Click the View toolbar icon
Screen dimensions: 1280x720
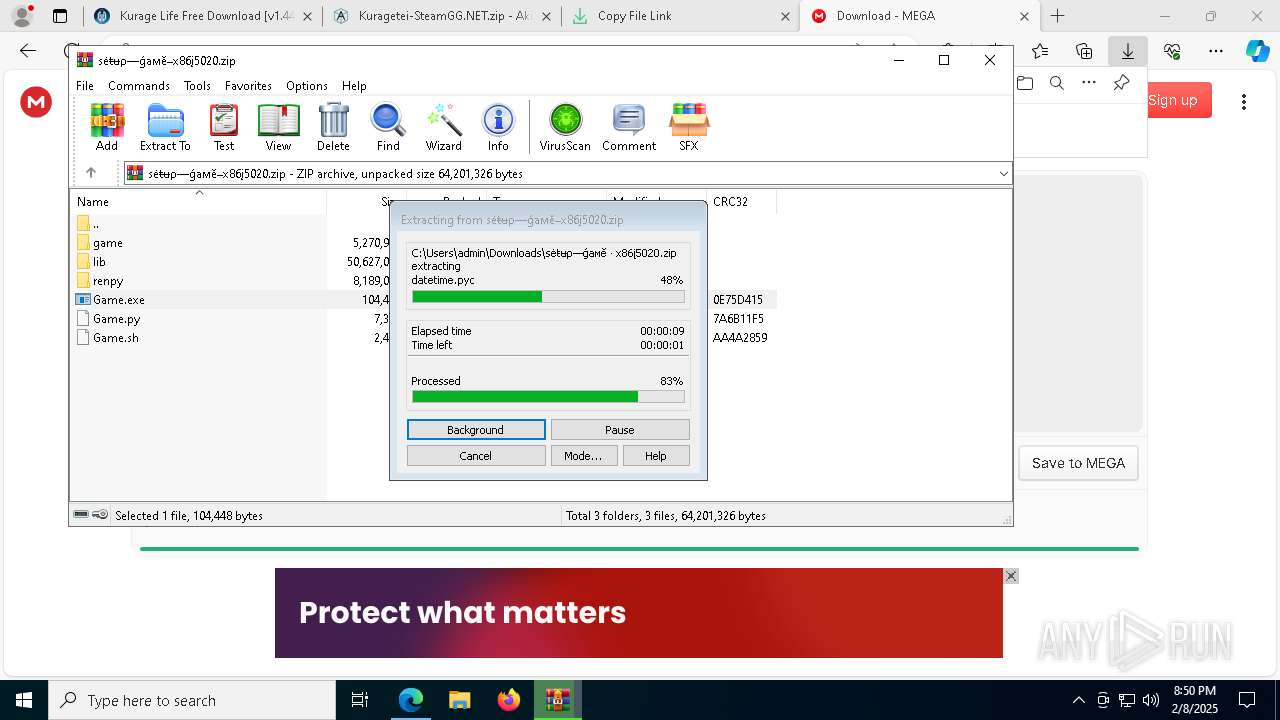click(278, 127)
